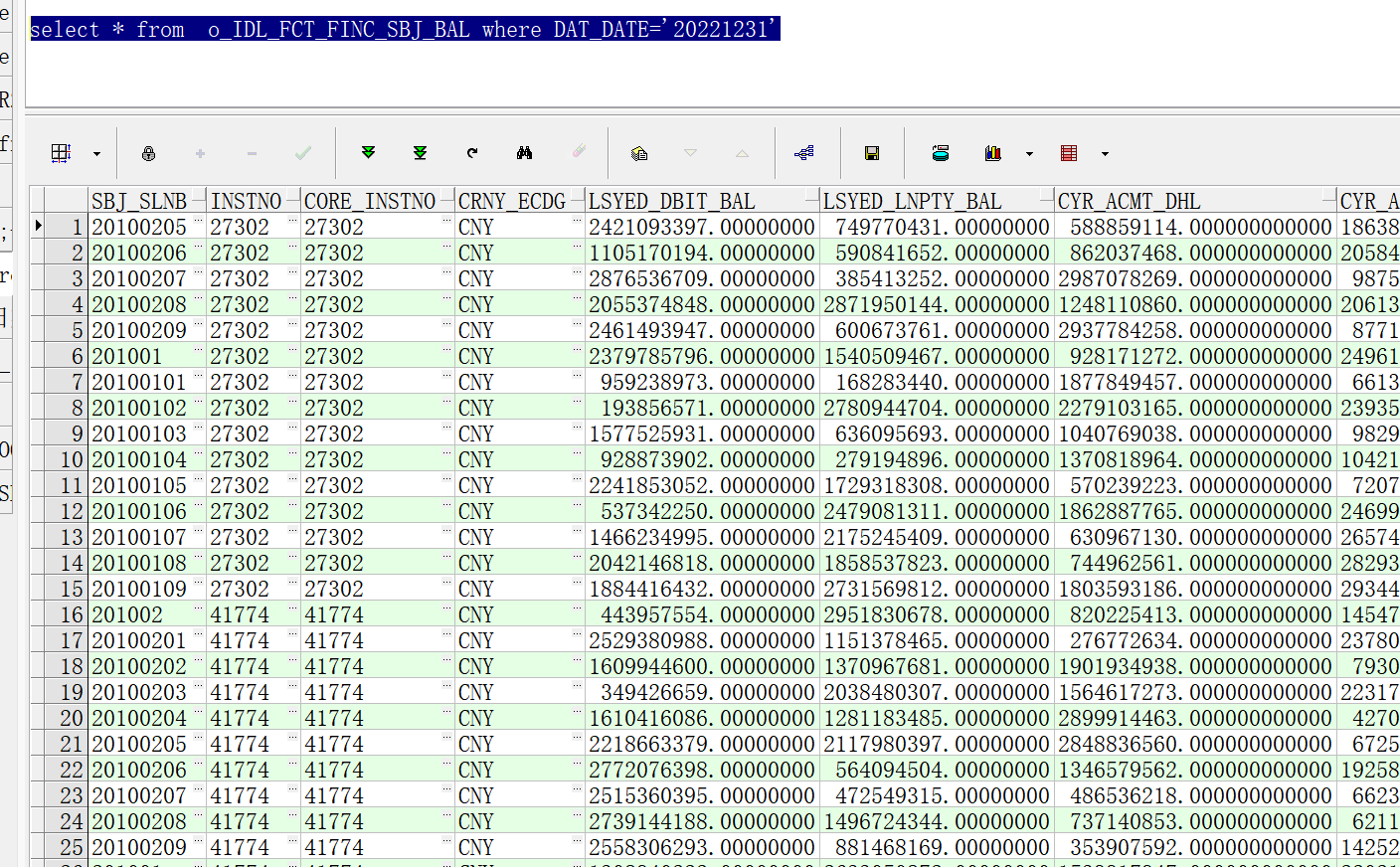The width and height of the screenshot is (1400, 867).
Task: Click SBJ_SLNB cell 201002
Action: coord(147,614)
